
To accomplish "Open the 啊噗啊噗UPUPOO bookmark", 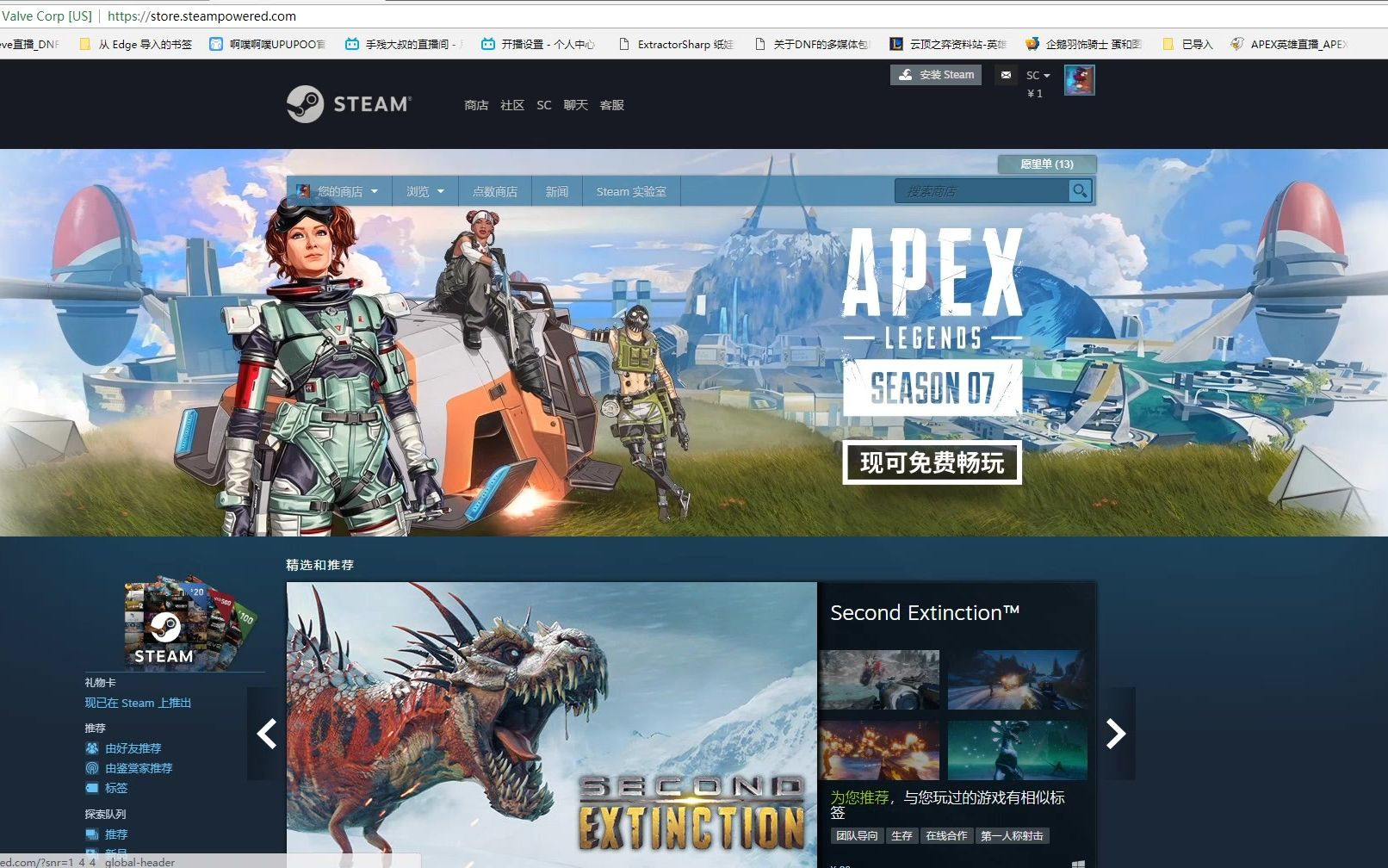I will coord(268,44).
